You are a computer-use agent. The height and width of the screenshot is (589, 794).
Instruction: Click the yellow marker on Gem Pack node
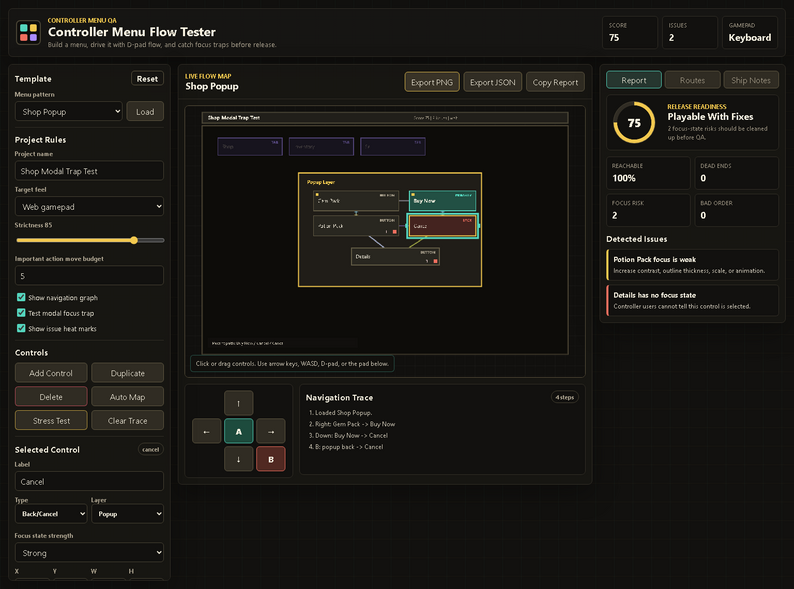[x=317, y=194]
